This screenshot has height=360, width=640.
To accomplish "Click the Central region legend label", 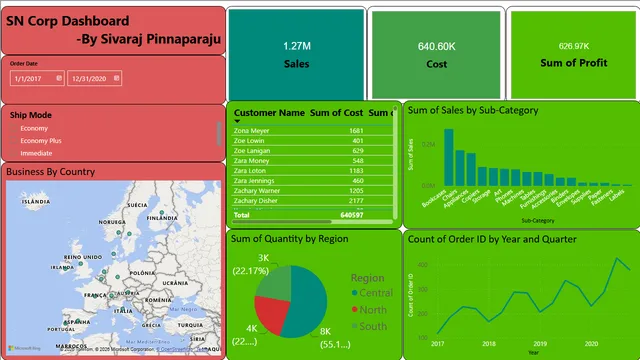I will [376, 293].
